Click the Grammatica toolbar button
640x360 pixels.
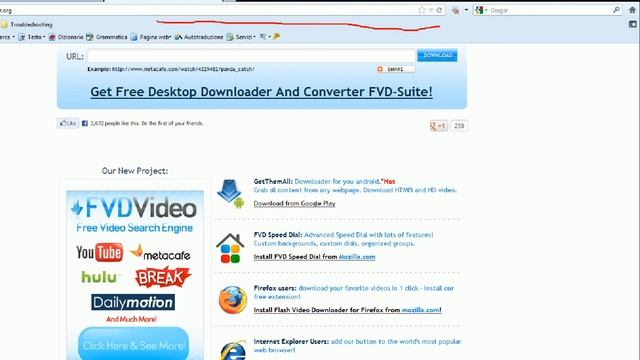click(107, 37)
